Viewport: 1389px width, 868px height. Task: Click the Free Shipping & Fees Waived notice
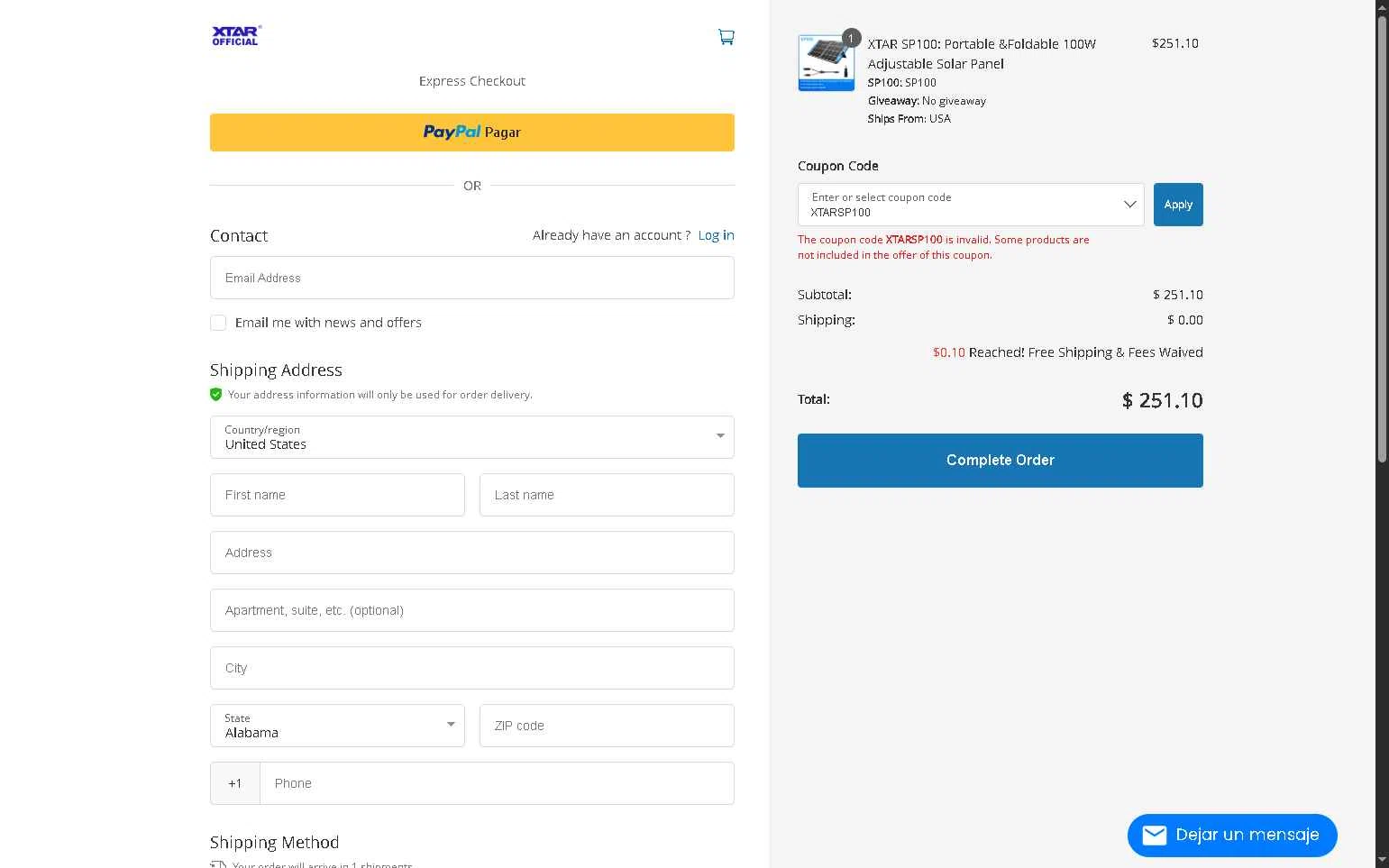(1068, 352)
